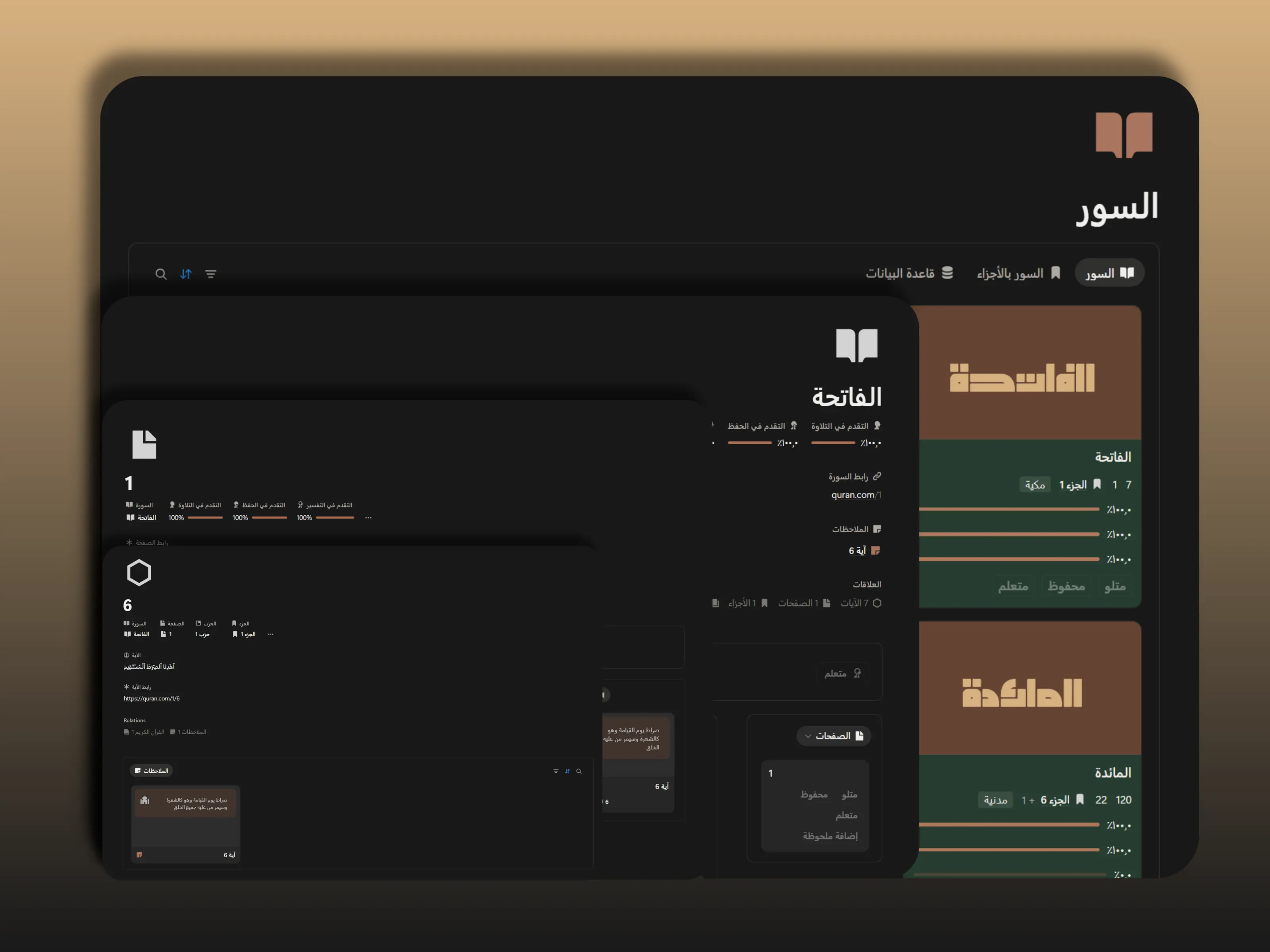Switch to قاعدة البيانات tab

909,274
